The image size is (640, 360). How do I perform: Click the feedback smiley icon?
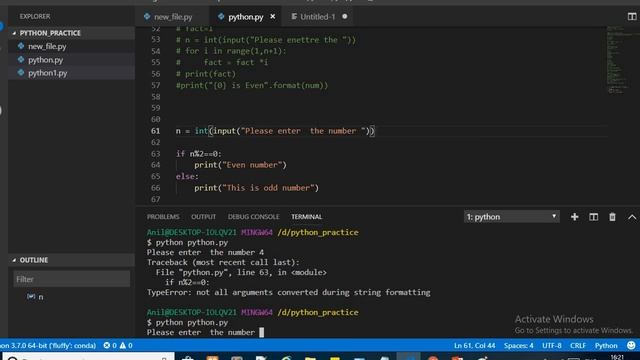click(x=631, y=345)
